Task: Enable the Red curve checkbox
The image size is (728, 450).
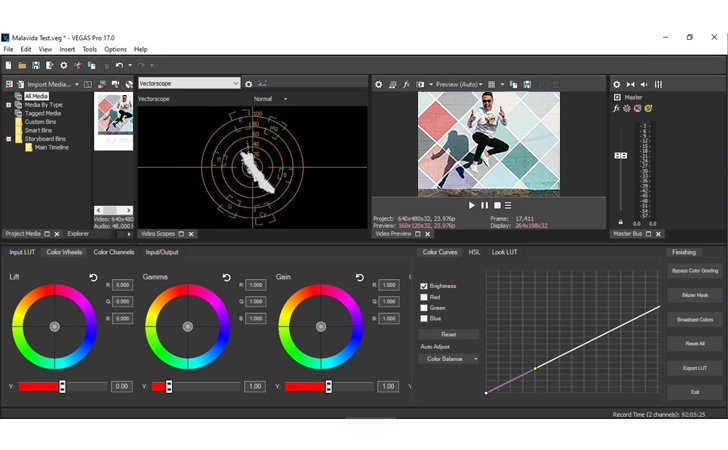Action: (x=425, y=297)
